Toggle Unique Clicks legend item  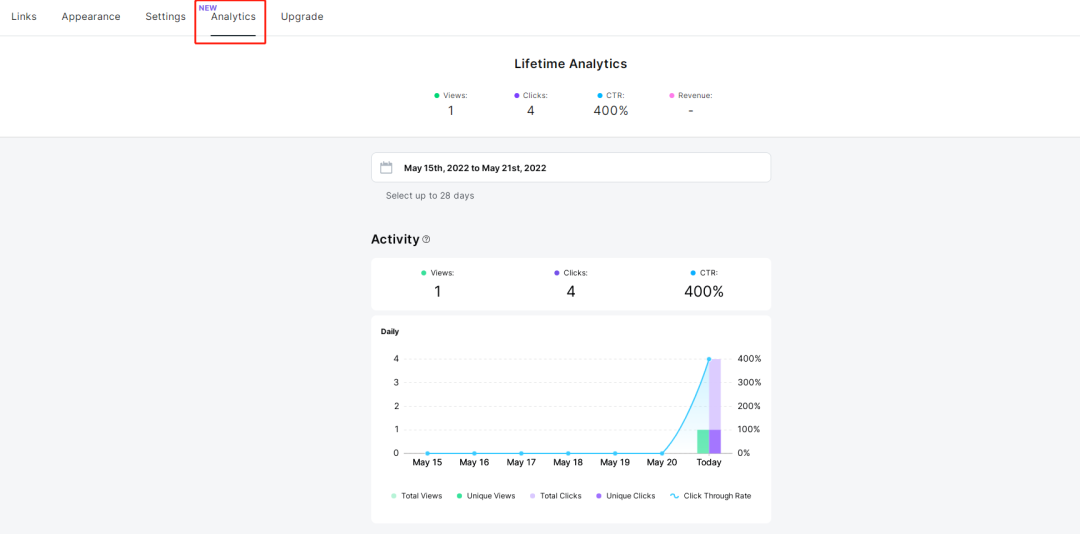pyautogui.click(x=625, y=496)
